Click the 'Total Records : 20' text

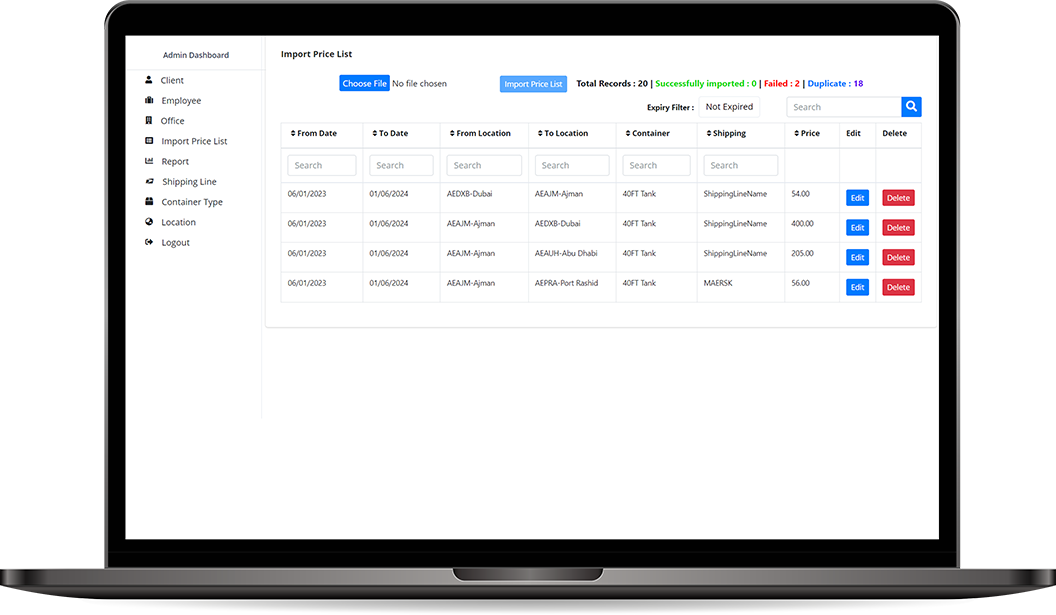tap(612, 84)
